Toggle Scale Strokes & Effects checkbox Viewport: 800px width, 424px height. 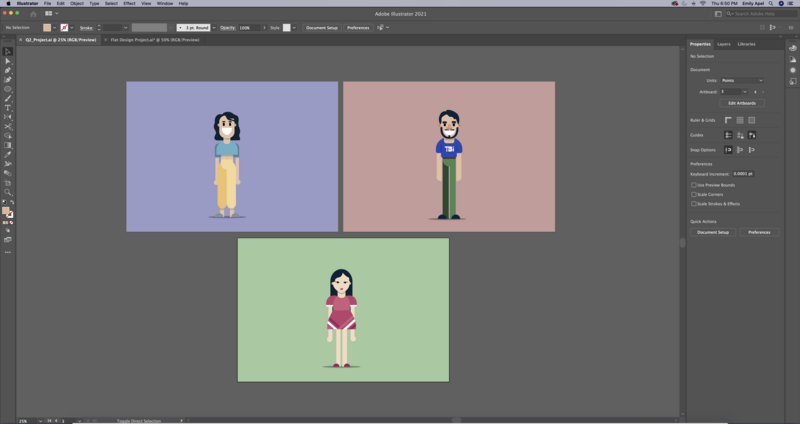(x=694, y=203)
